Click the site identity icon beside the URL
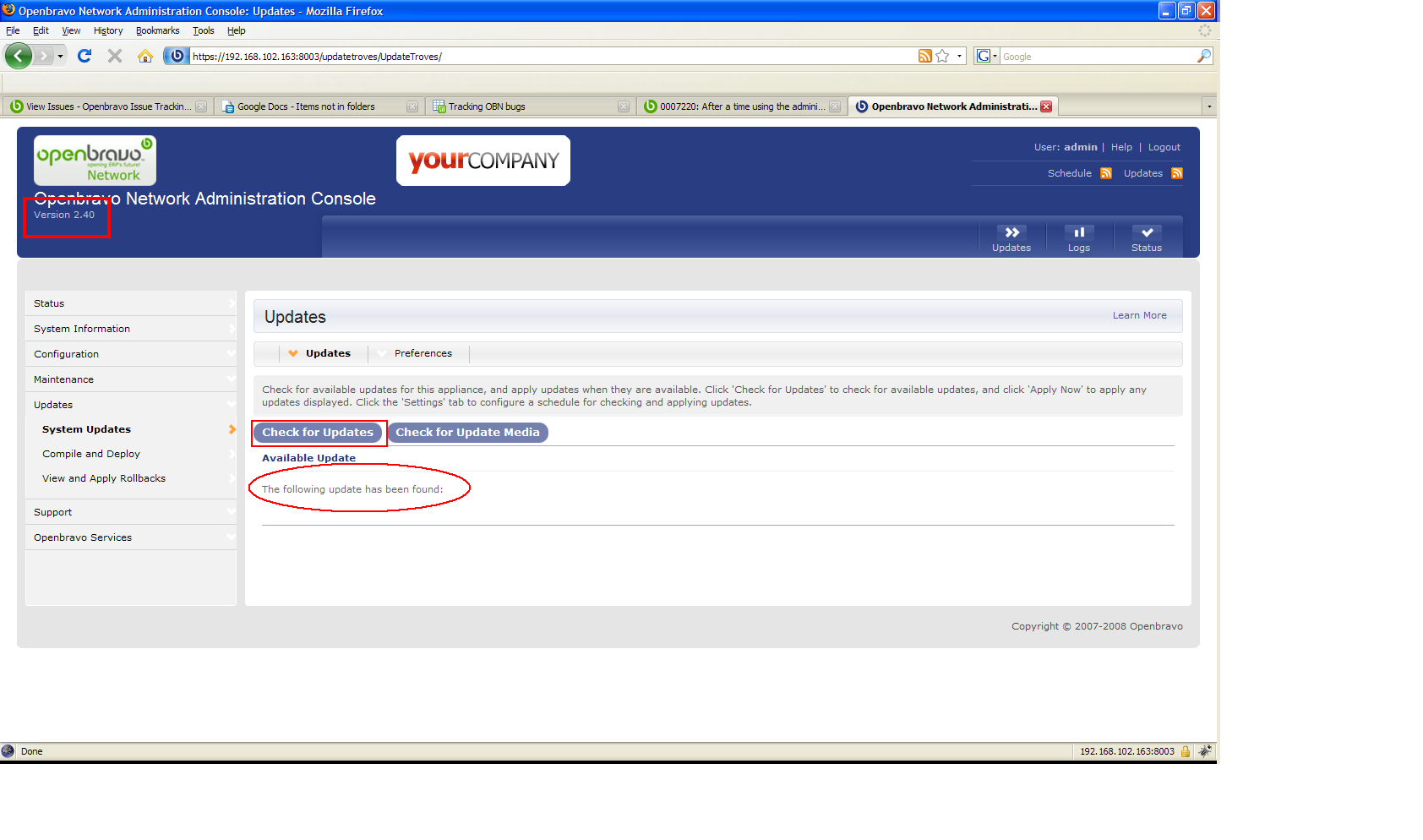 point(176,56)
